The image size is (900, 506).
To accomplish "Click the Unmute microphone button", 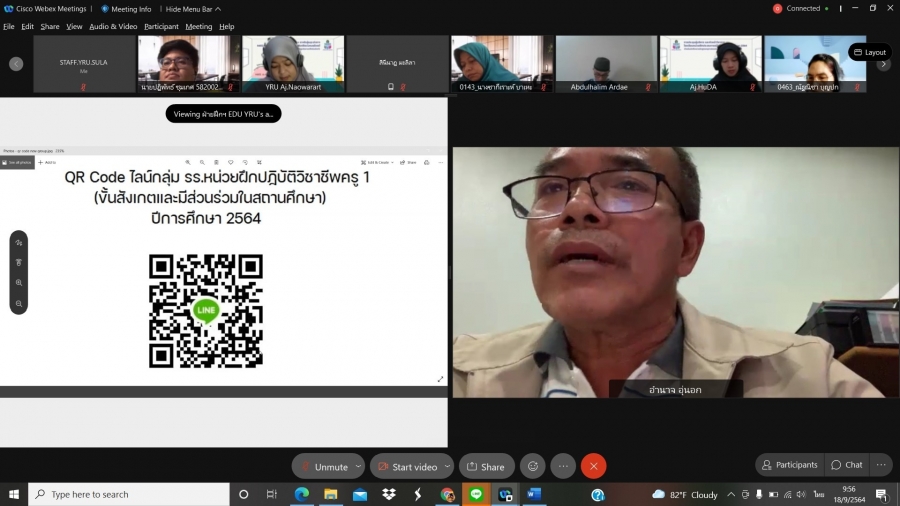I will tap(323, 467).
